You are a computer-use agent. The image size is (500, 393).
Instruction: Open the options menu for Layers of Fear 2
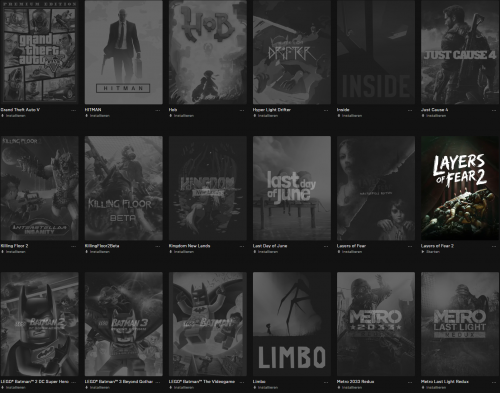[x=494, y=246]
